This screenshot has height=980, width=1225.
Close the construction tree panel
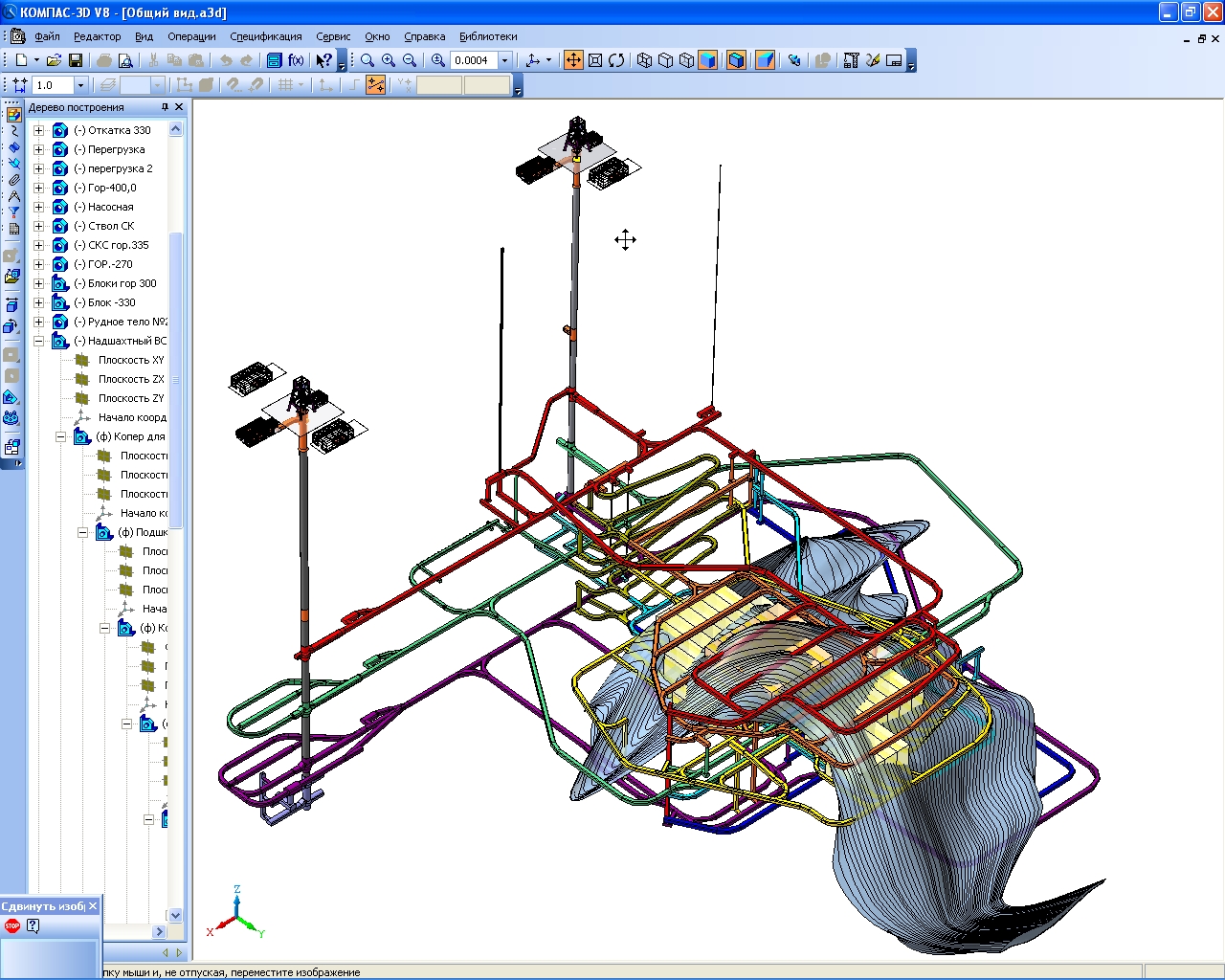(179, 107)
